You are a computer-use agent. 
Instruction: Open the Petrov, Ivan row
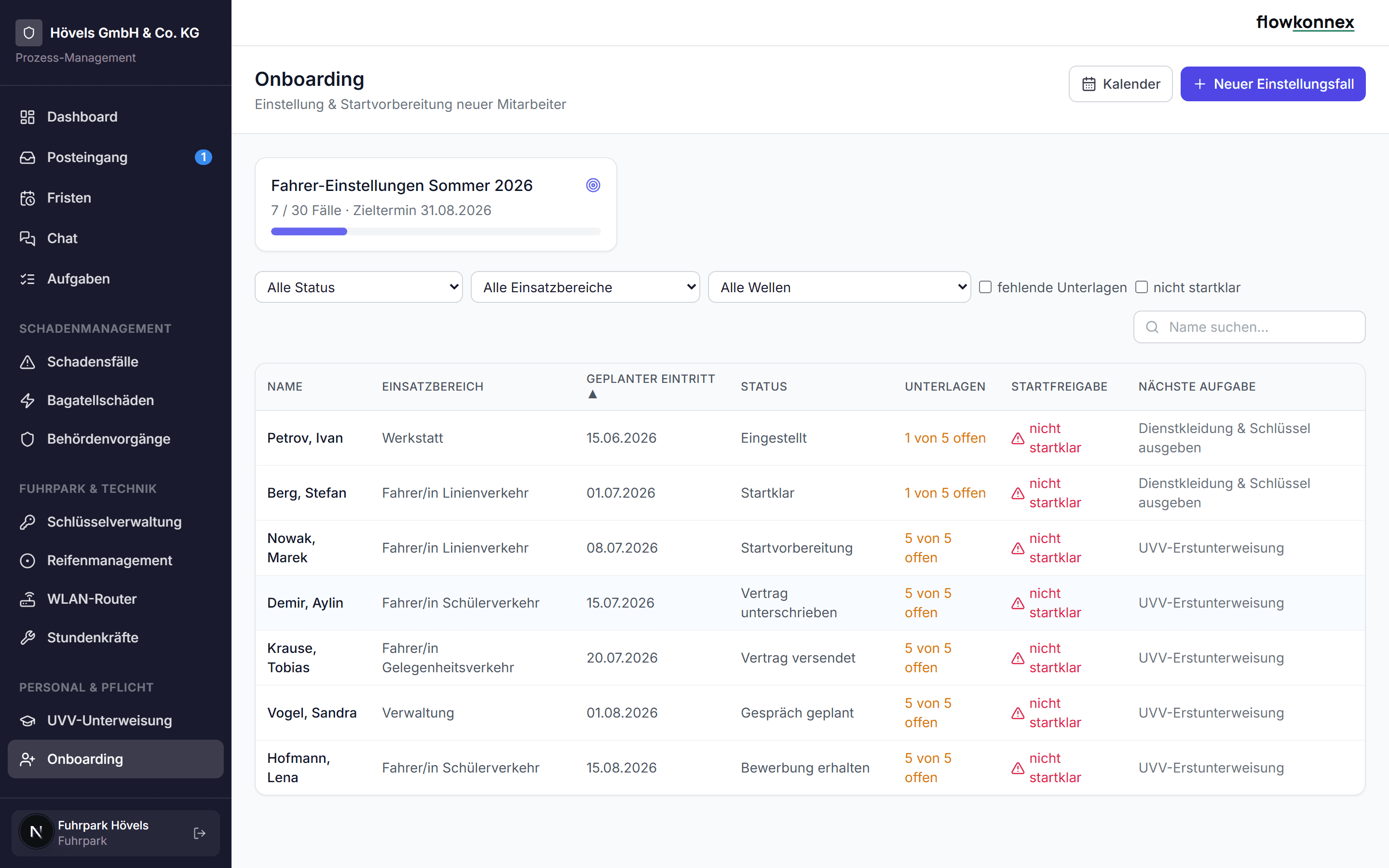click(810, 438)
